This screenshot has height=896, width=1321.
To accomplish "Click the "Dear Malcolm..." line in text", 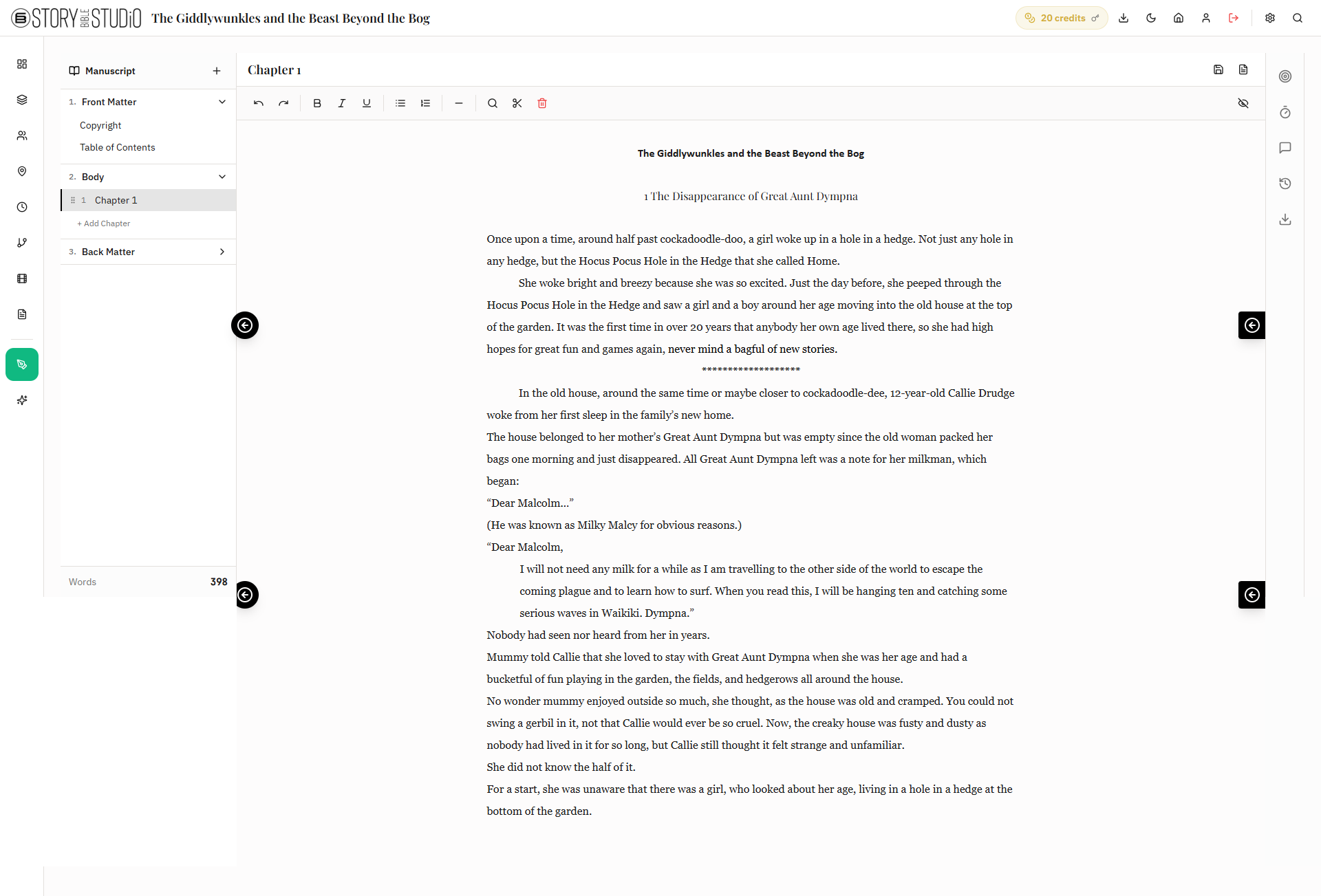I will click(x=530, y=503).
